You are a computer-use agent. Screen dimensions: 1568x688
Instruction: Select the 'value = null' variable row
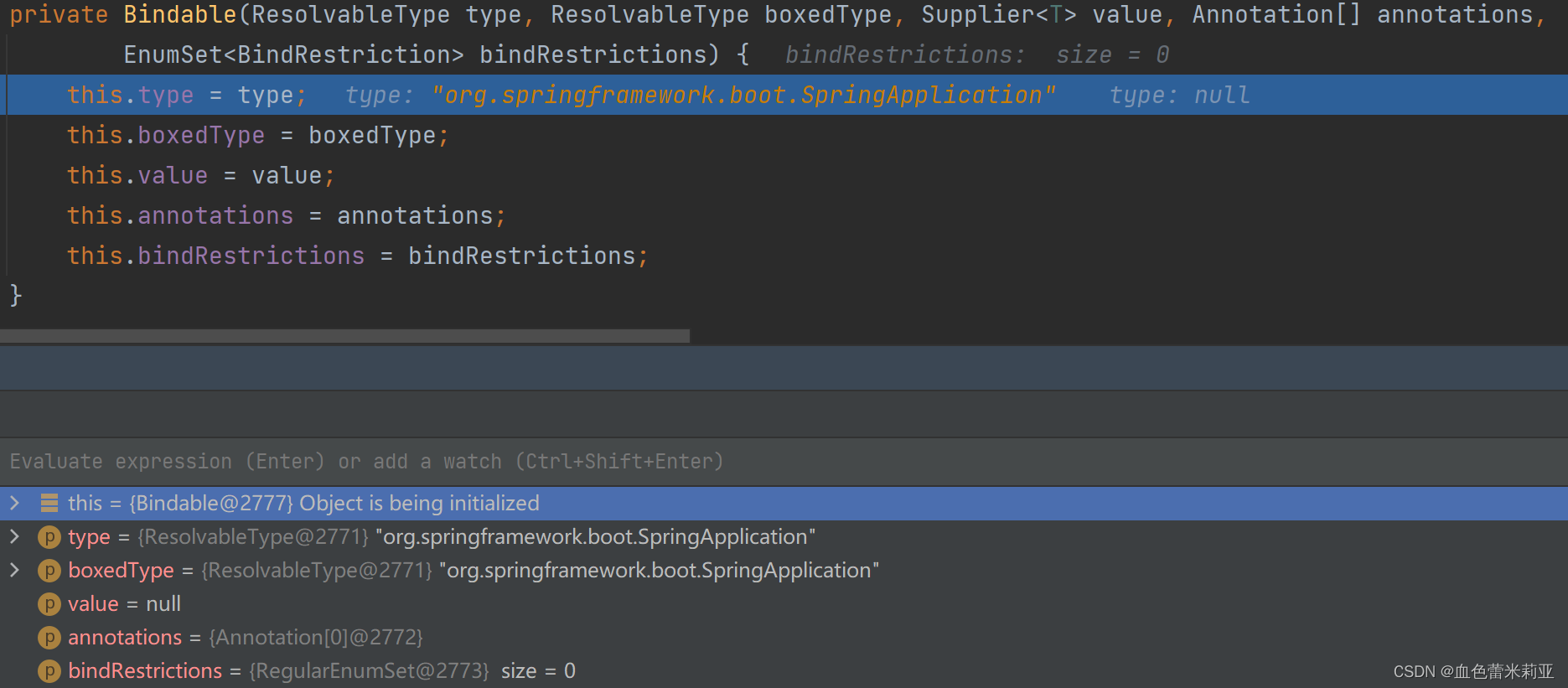pos(784,604)
